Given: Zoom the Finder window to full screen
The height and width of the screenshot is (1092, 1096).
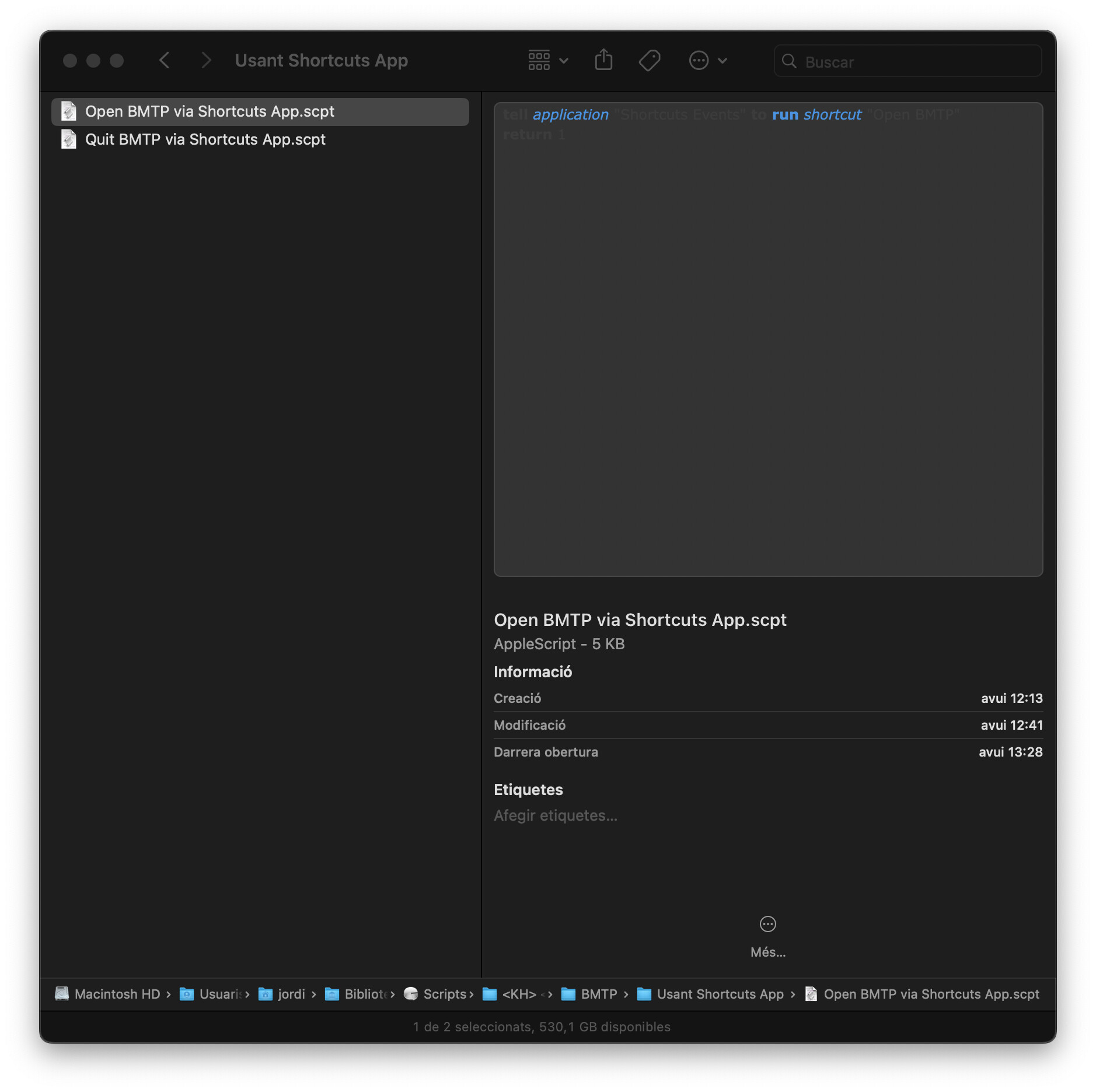Looking at the screenshot, I should click(117, 61).
